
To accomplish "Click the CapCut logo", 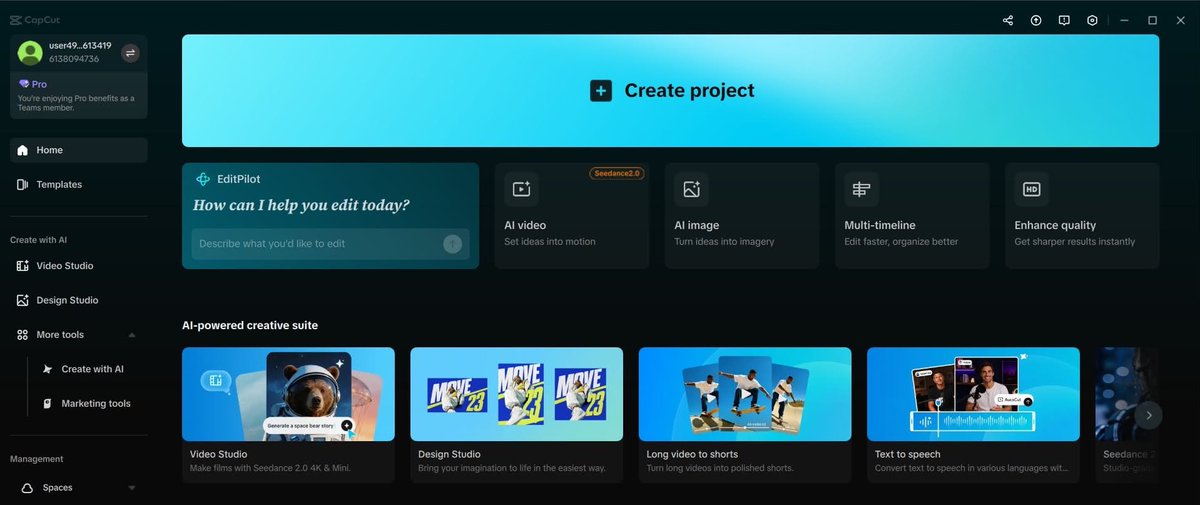I will [35, 19].
